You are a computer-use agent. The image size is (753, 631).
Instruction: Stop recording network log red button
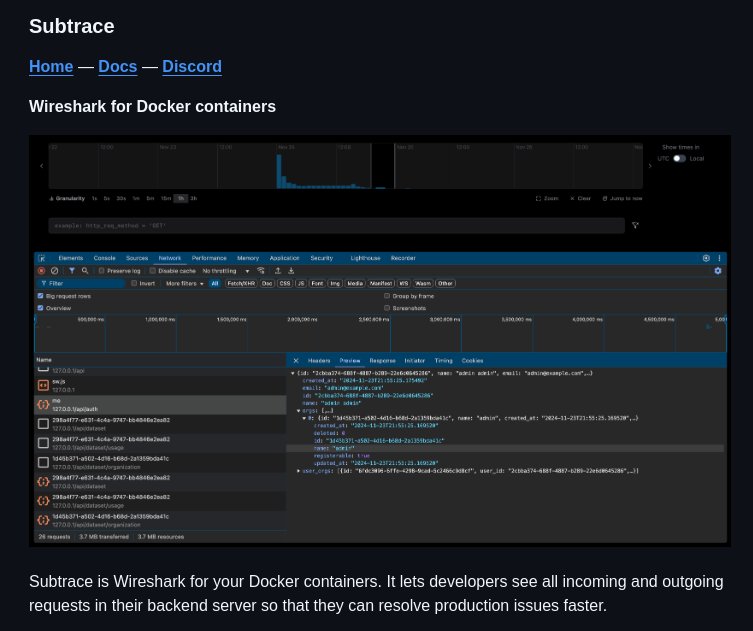42,271
